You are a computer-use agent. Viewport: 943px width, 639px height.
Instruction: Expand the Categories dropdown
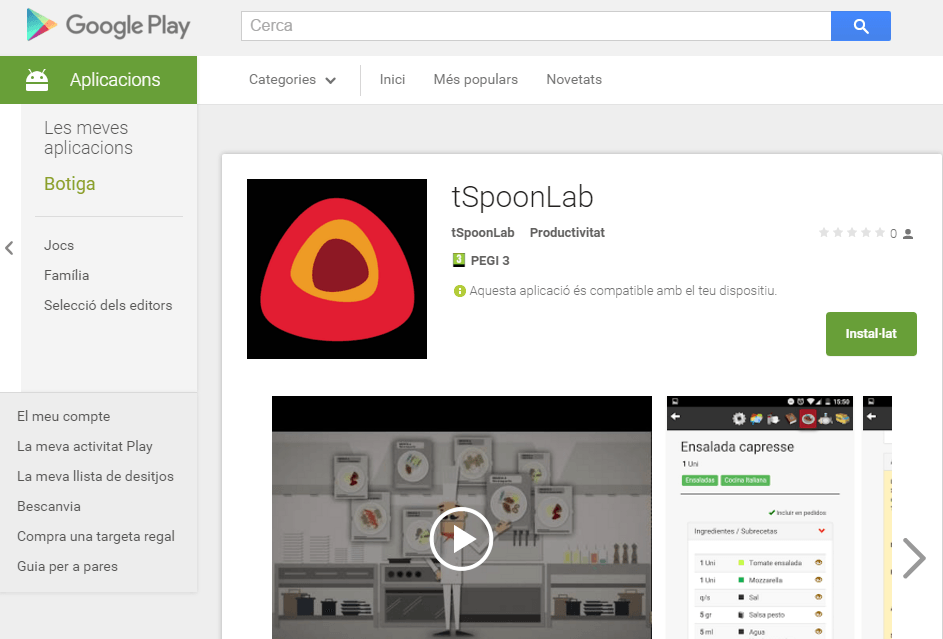(x=292, y=79)
